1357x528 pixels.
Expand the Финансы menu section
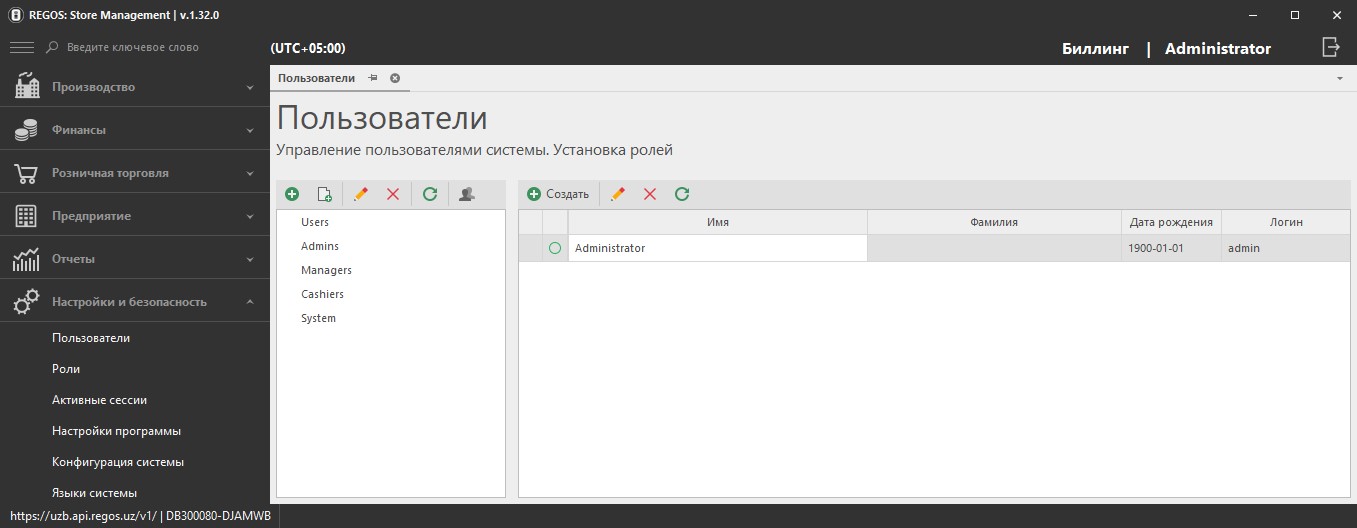point(135,130)
